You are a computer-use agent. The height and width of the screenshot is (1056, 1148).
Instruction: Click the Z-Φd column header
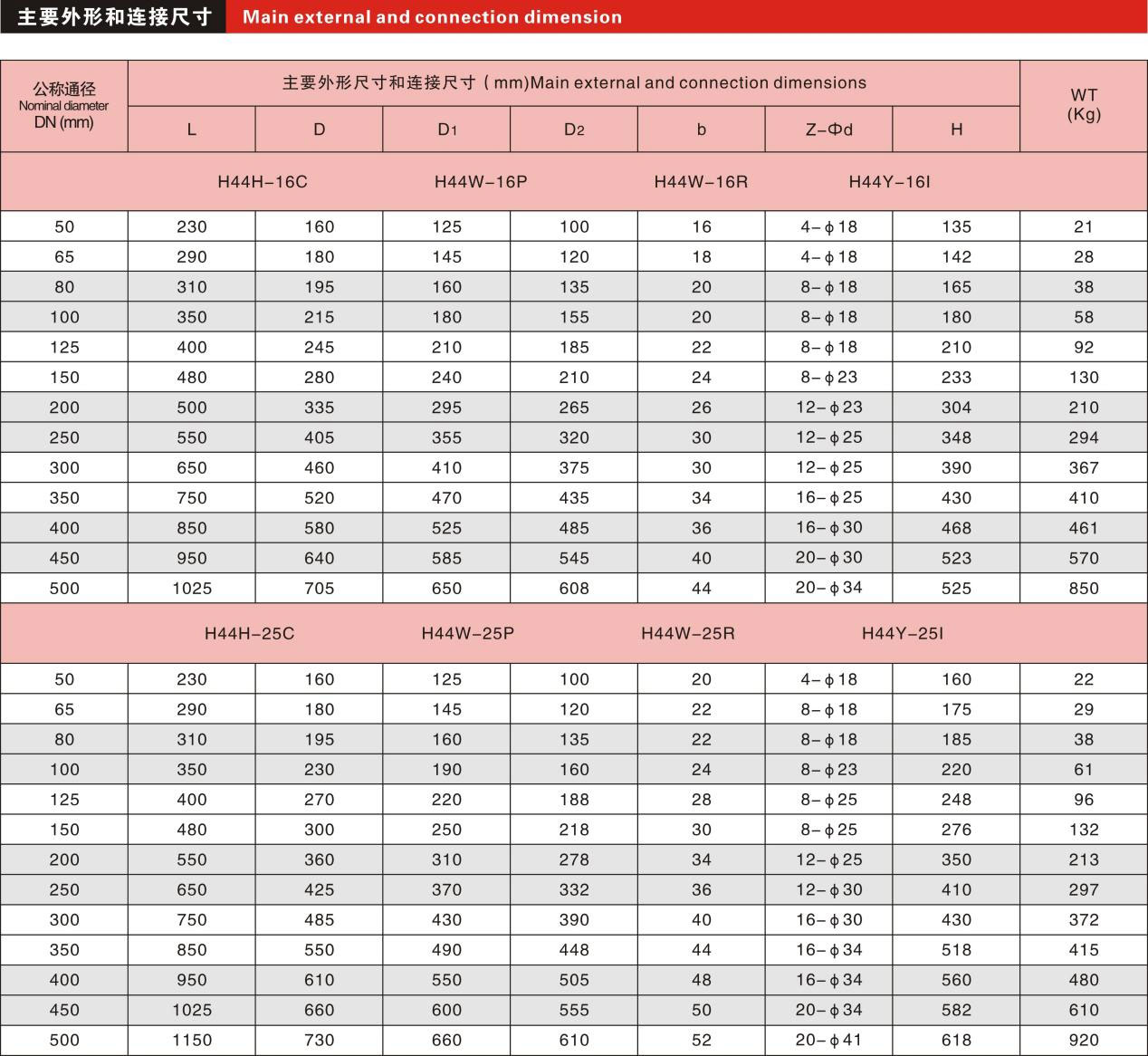tap(828, 130)
